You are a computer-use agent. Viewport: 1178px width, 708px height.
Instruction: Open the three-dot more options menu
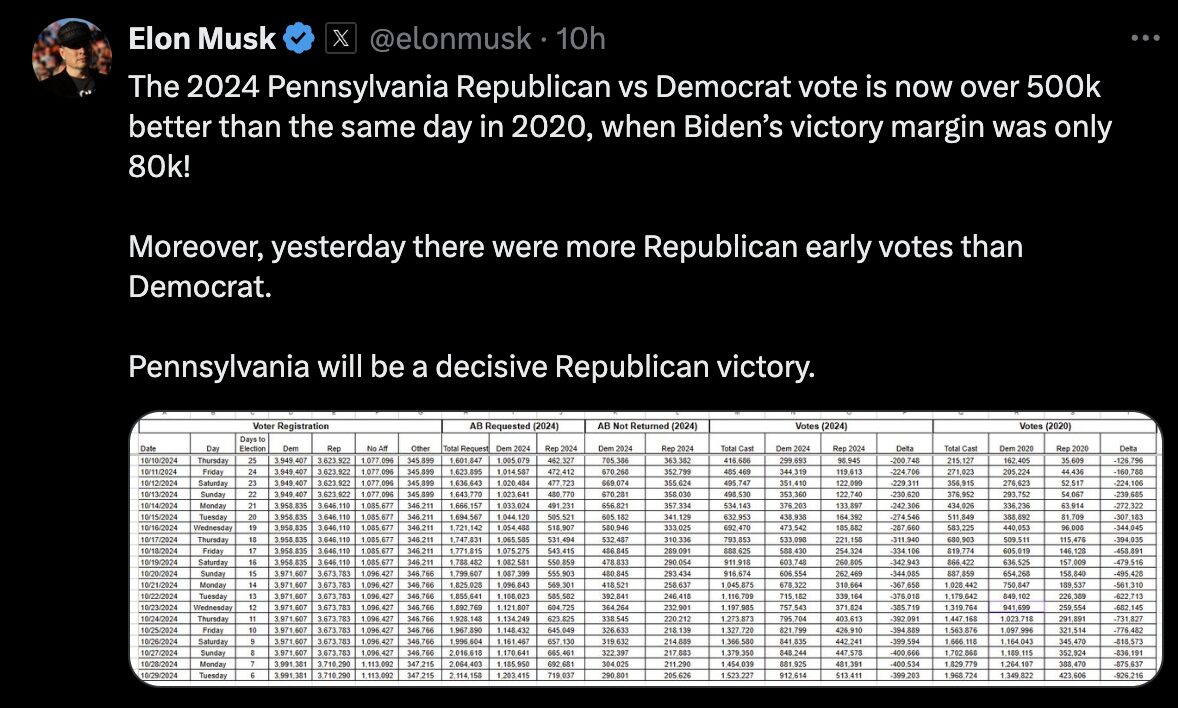(1145, 38)
